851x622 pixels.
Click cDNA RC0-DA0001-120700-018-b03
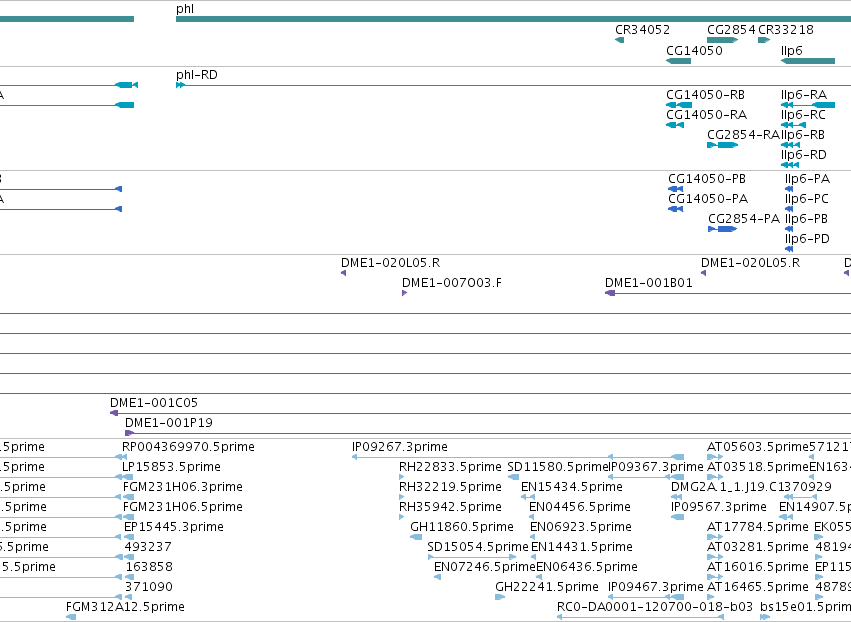tap(655, 607)
